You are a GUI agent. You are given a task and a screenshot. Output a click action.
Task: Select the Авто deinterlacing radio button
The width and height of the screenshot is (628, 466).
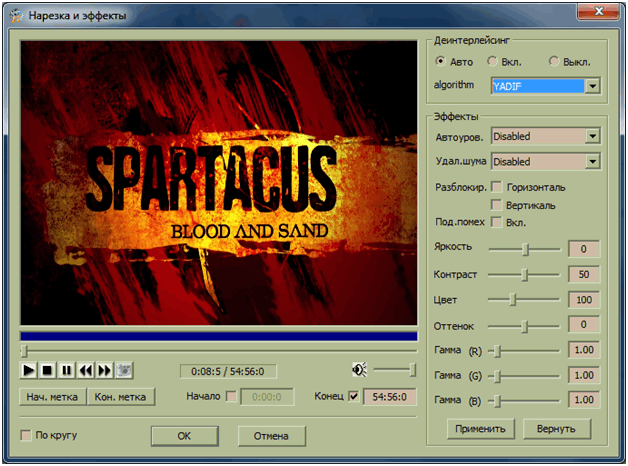coord(441,61)
